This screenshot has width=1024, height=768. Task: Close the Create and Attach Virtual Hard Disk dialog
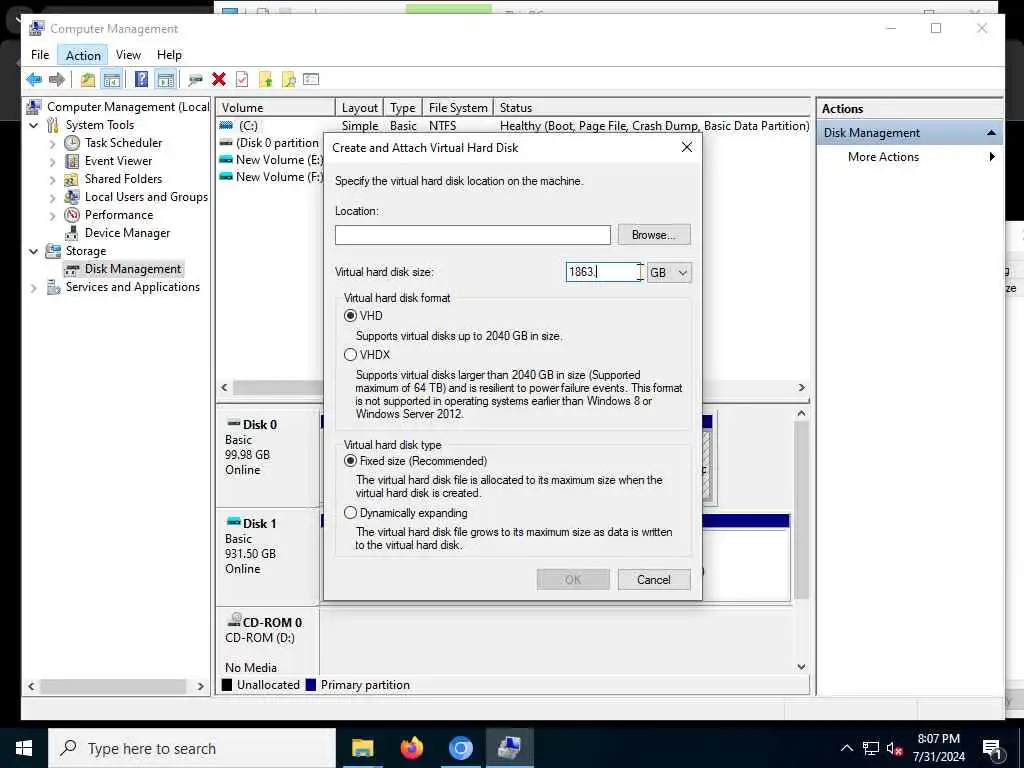(x=686, y=148)
